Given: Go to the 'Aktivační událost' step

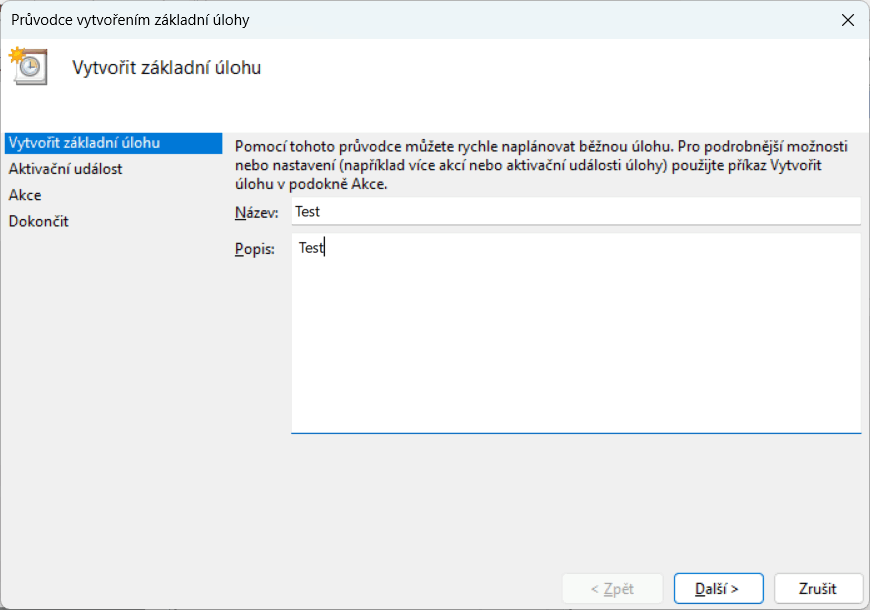Looking at the screenshot, I should [66, 169].
